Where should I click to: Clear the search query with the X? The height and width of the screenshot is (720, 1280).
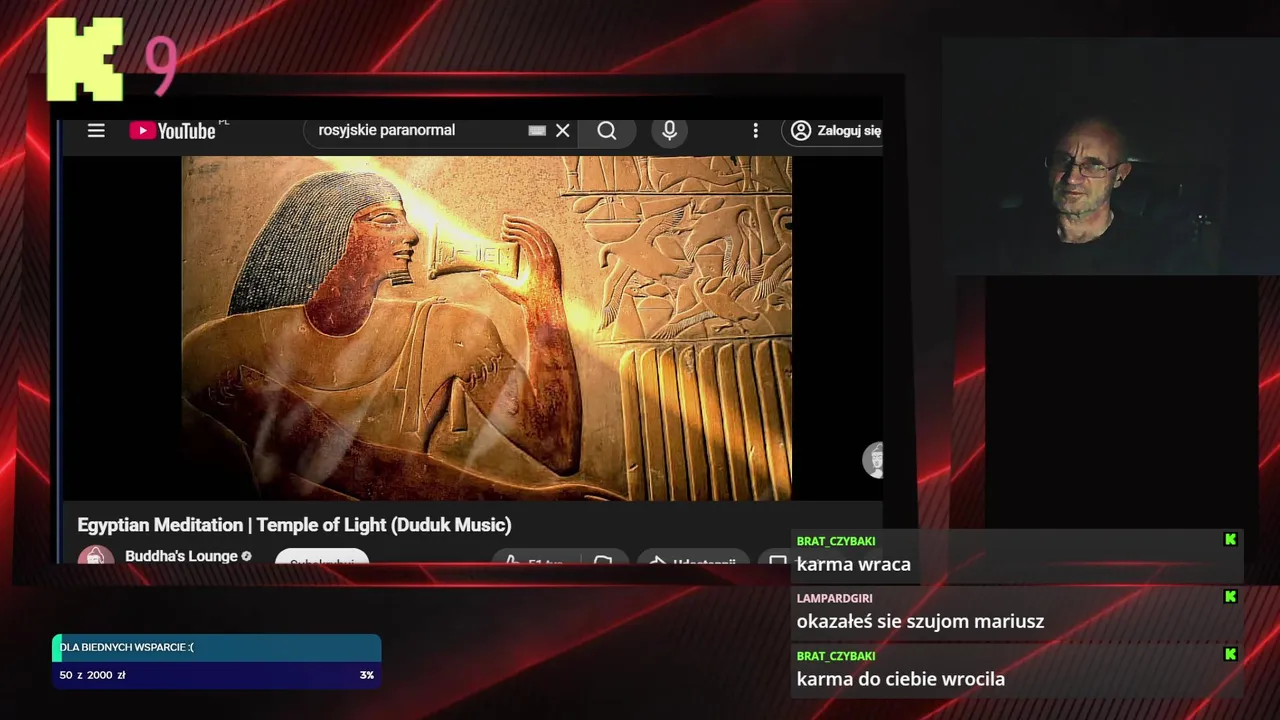point(563,130)
